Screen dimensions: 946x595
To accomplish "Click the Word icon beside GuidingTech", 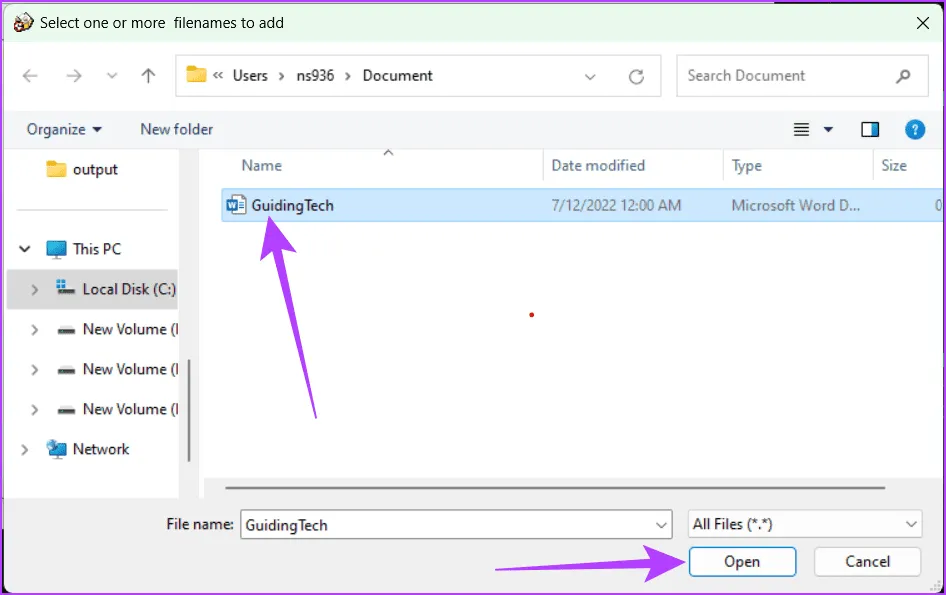I will 237,206.
